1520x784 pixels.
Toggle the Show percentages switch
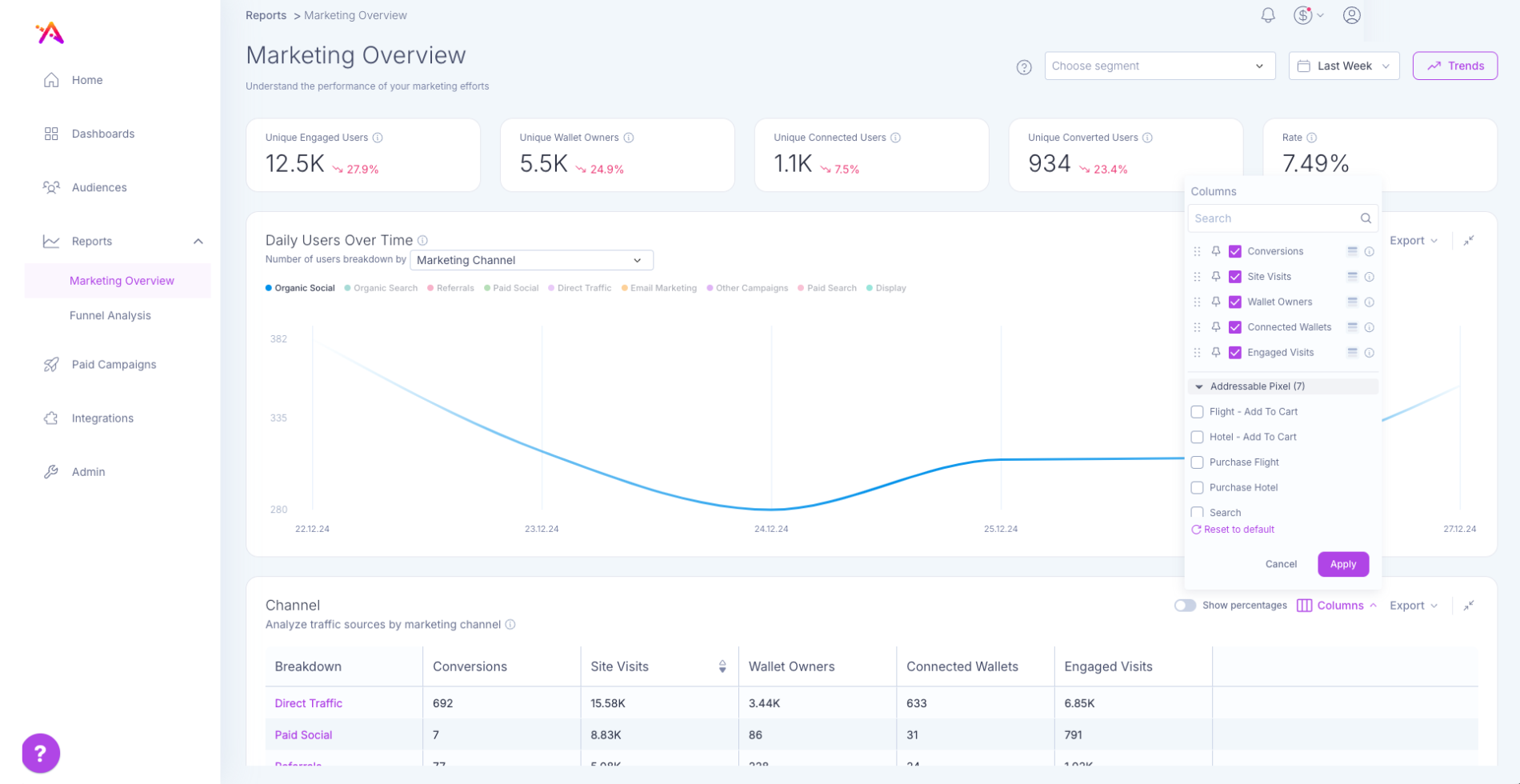click(x=1185, y=606)
